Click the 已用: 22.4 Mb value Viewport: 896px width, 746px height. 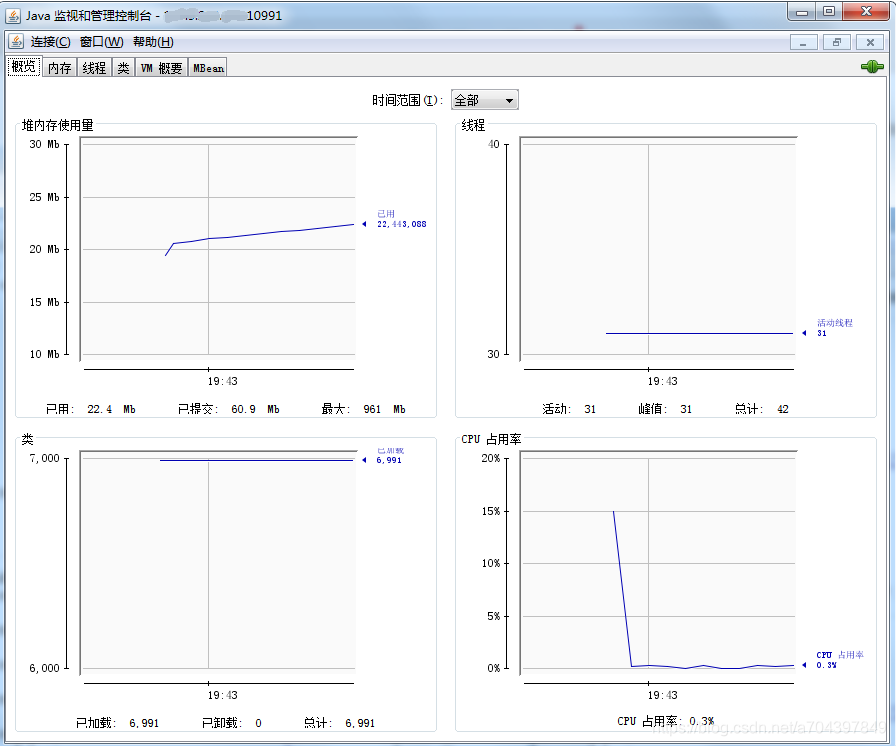[x=90, y=409]
